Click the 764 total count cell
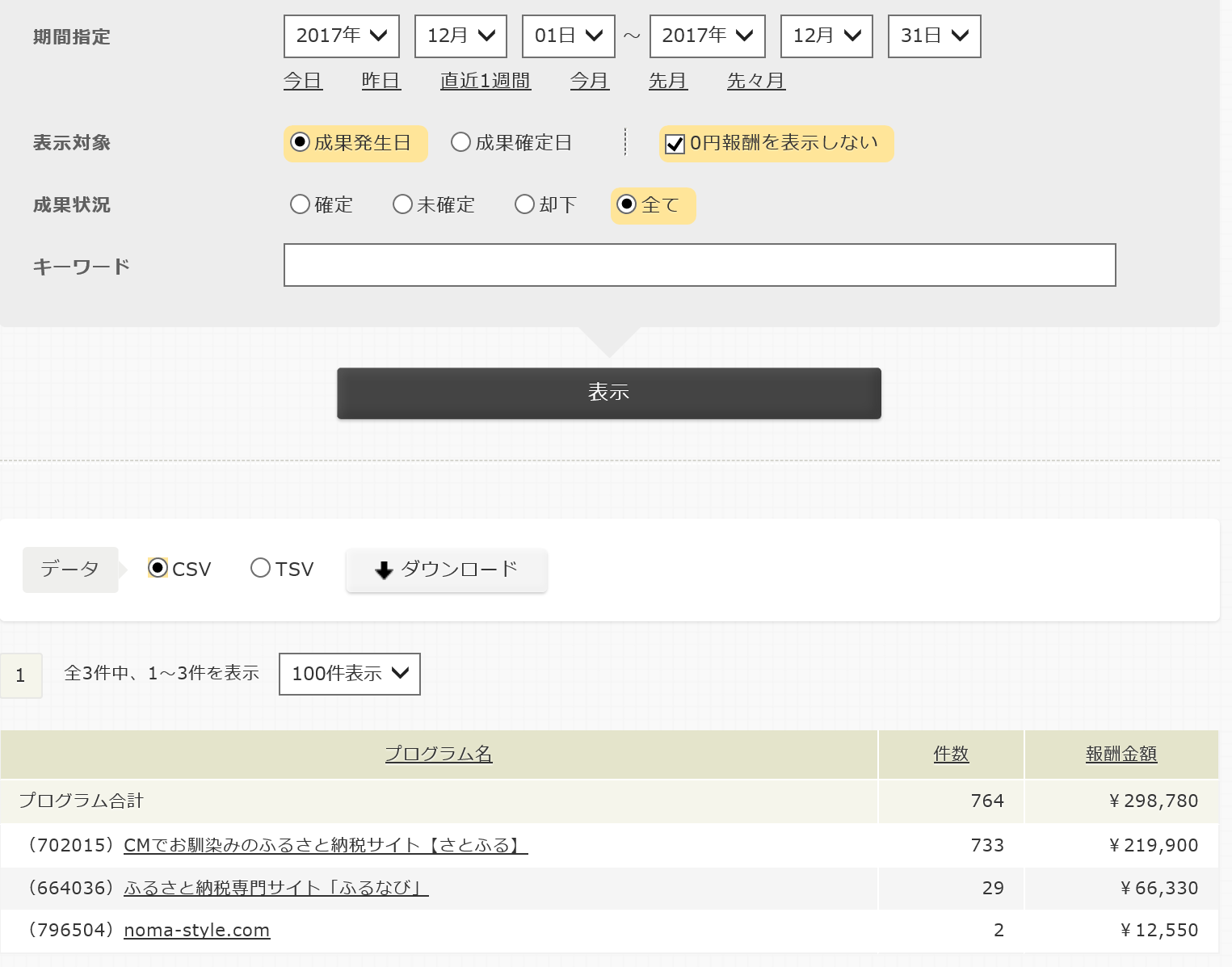 951,801
